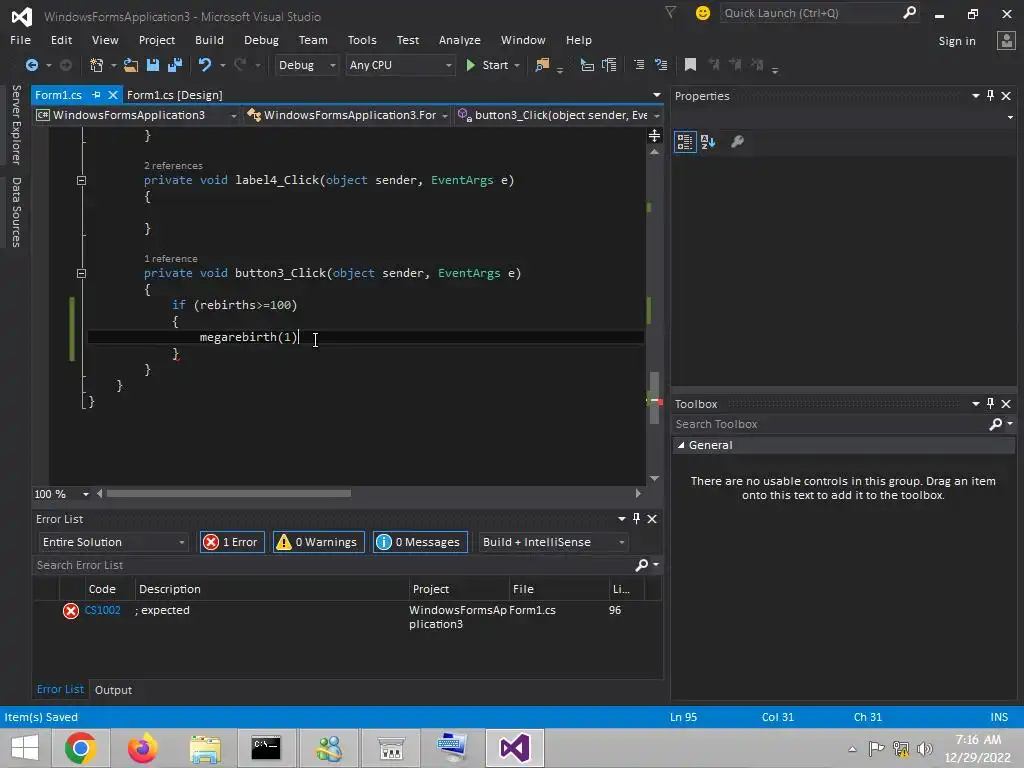
Task: Open the Build + IntelliSense dropdown
Action: point(553,542)
